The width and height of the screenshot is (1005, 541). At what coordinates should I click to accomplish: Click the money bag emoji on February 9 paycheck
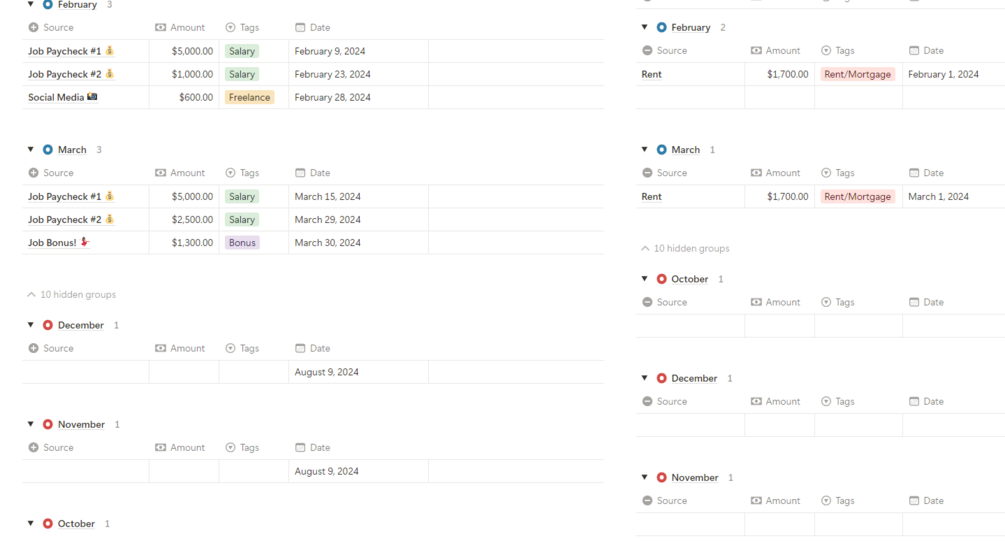tap(110, 51)
